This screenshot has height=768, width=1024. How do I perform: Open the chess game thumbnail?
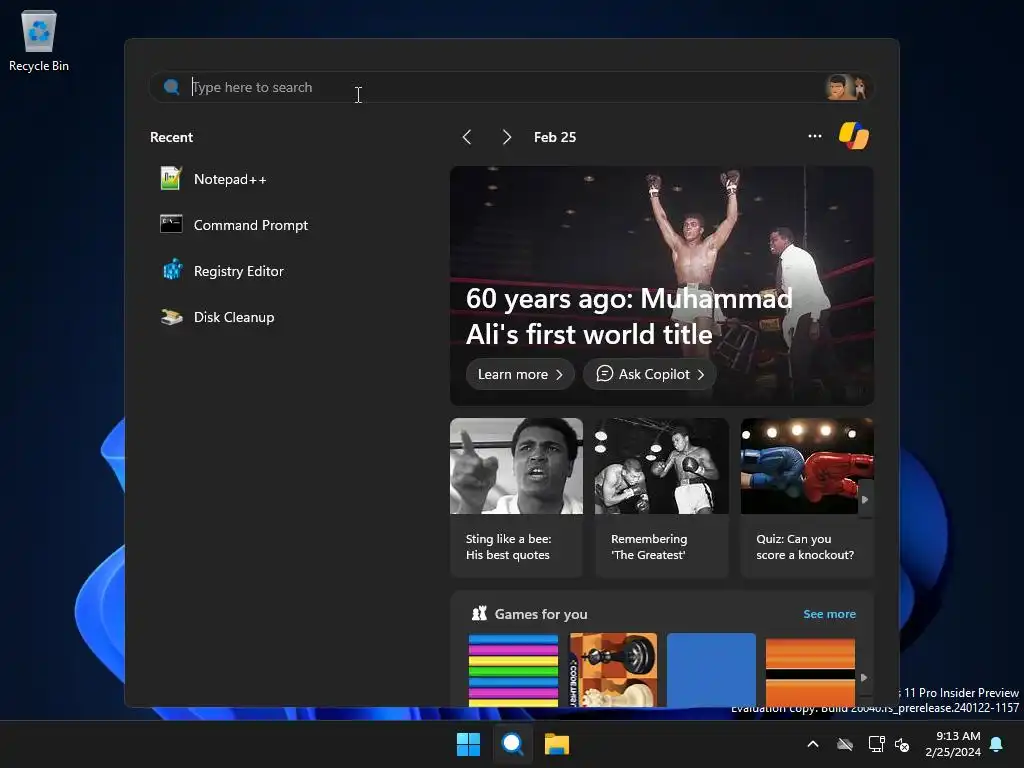613,669
